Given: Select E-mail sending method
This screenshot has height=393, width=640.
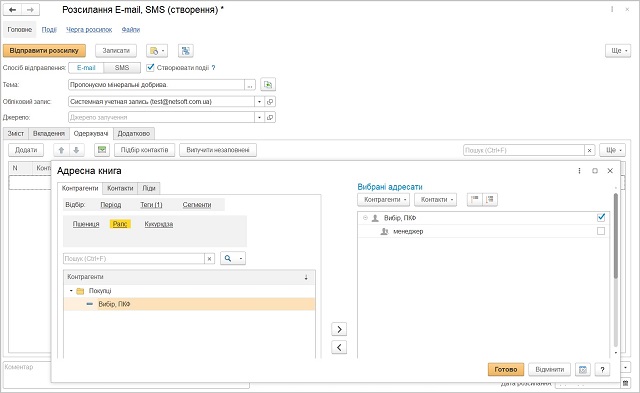Looking at the screenshot, I should 86,68.
